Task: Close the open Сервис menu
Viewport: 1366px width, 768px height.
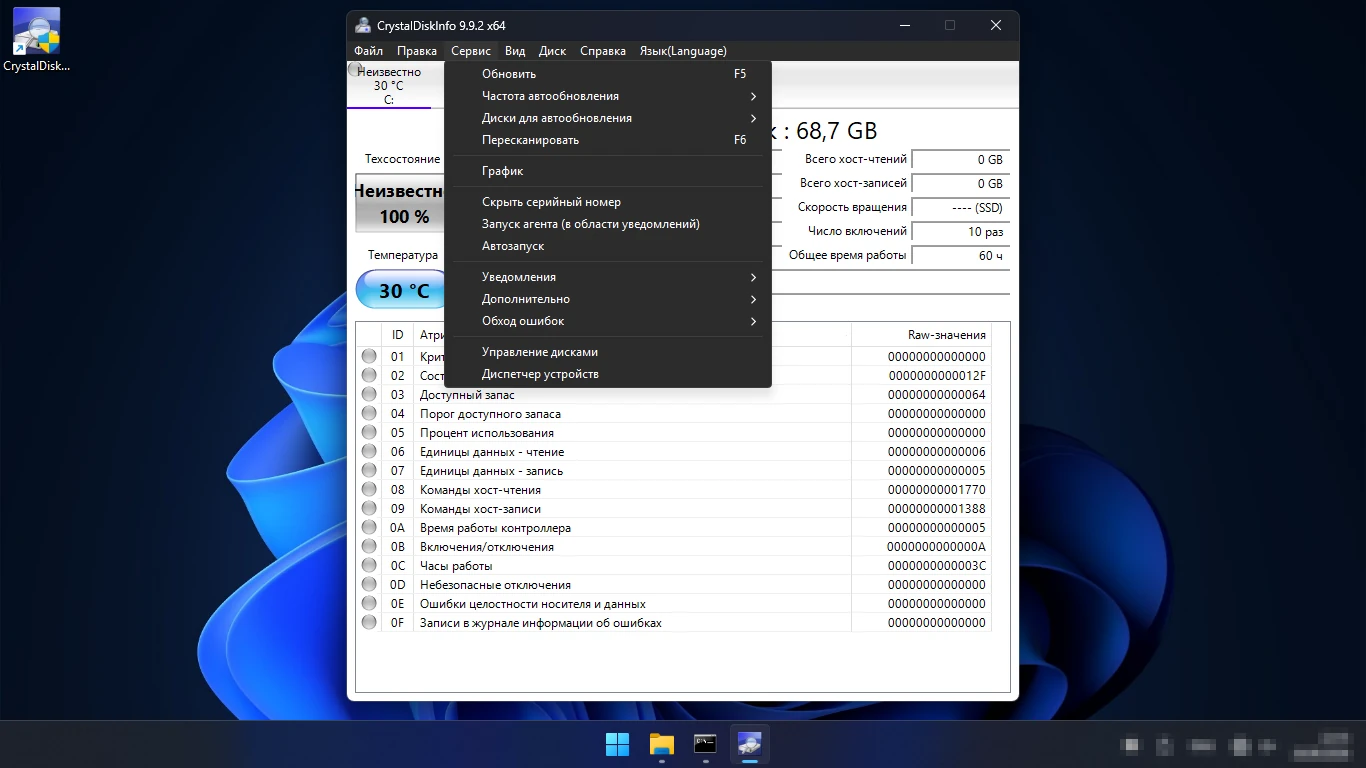Action: pyautogui.click(x=471, y=51)
